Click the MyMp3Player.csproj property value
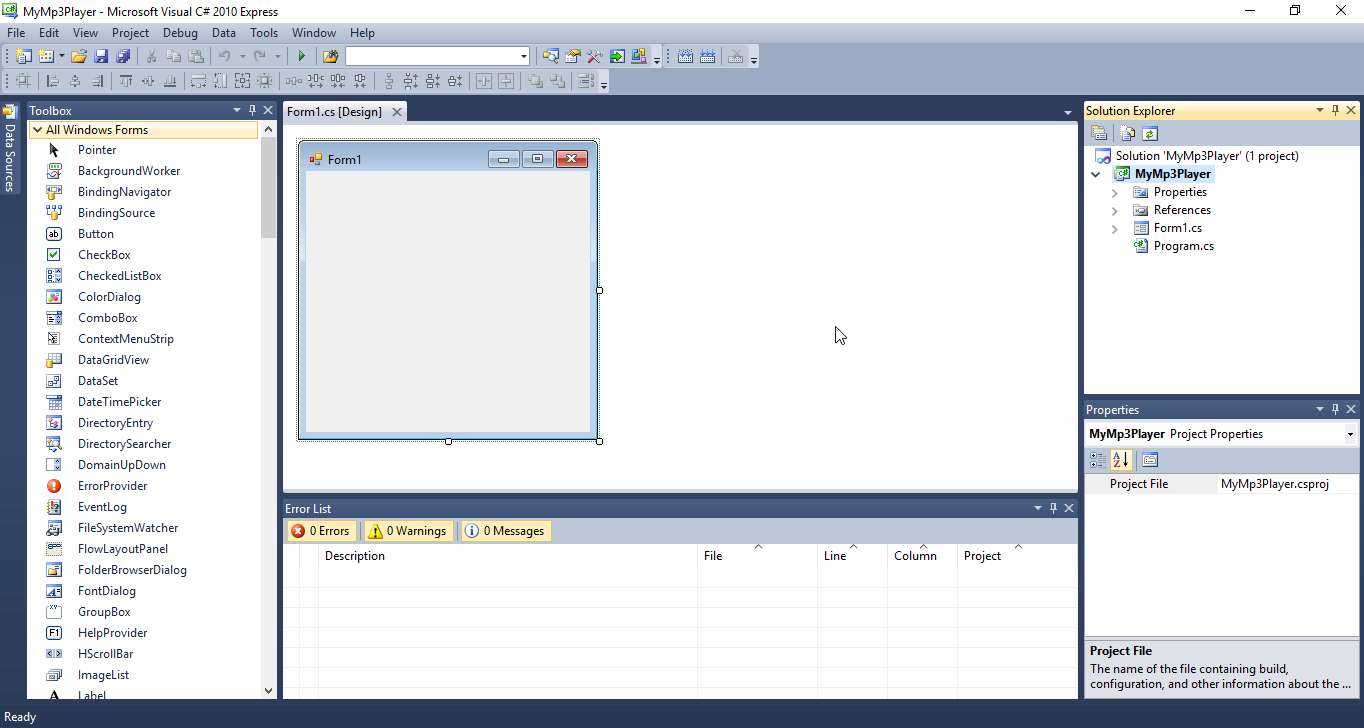 tap(1275, 484)
